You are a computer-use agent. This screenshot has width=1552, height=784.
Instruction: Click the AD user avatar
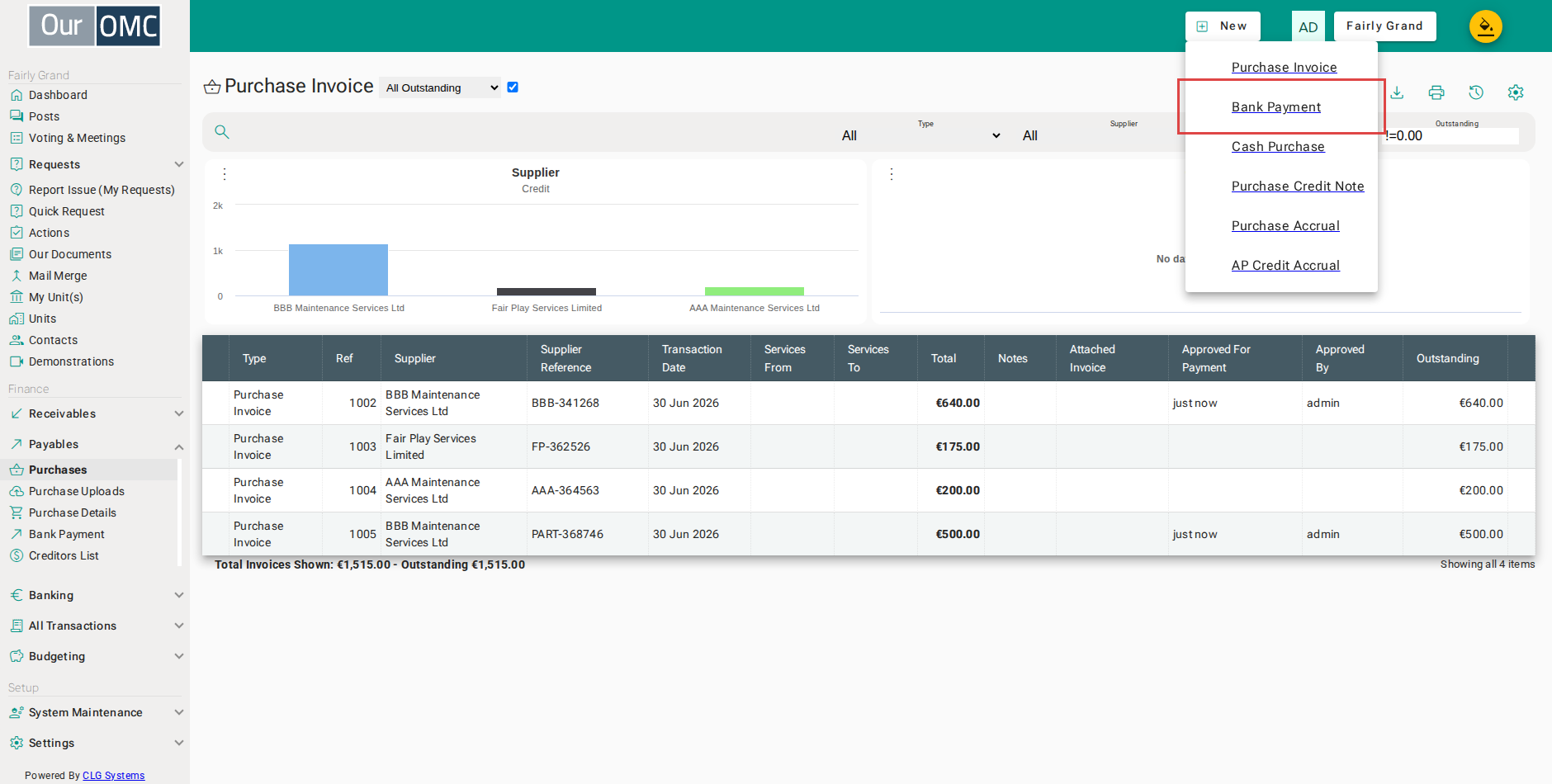[1308, 26]
